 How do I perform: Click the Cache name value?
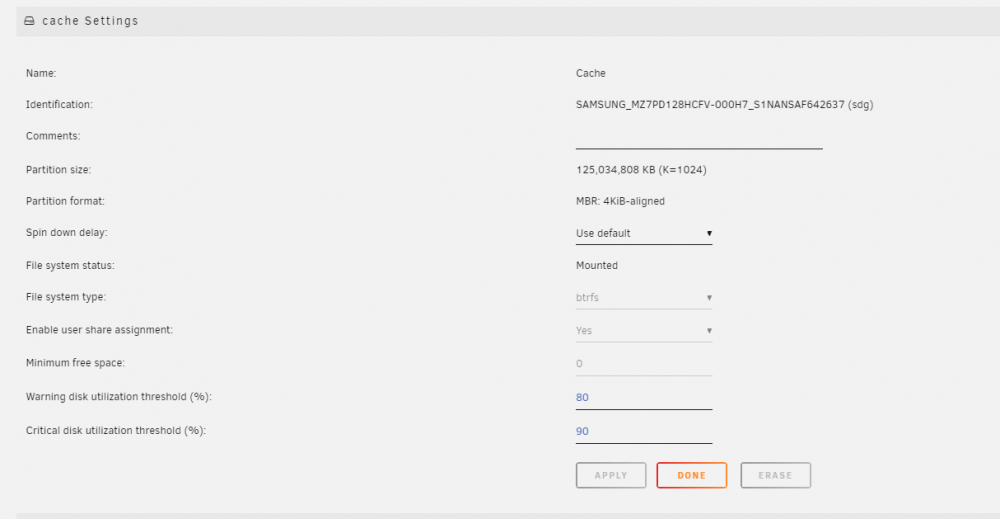(591, 73)
